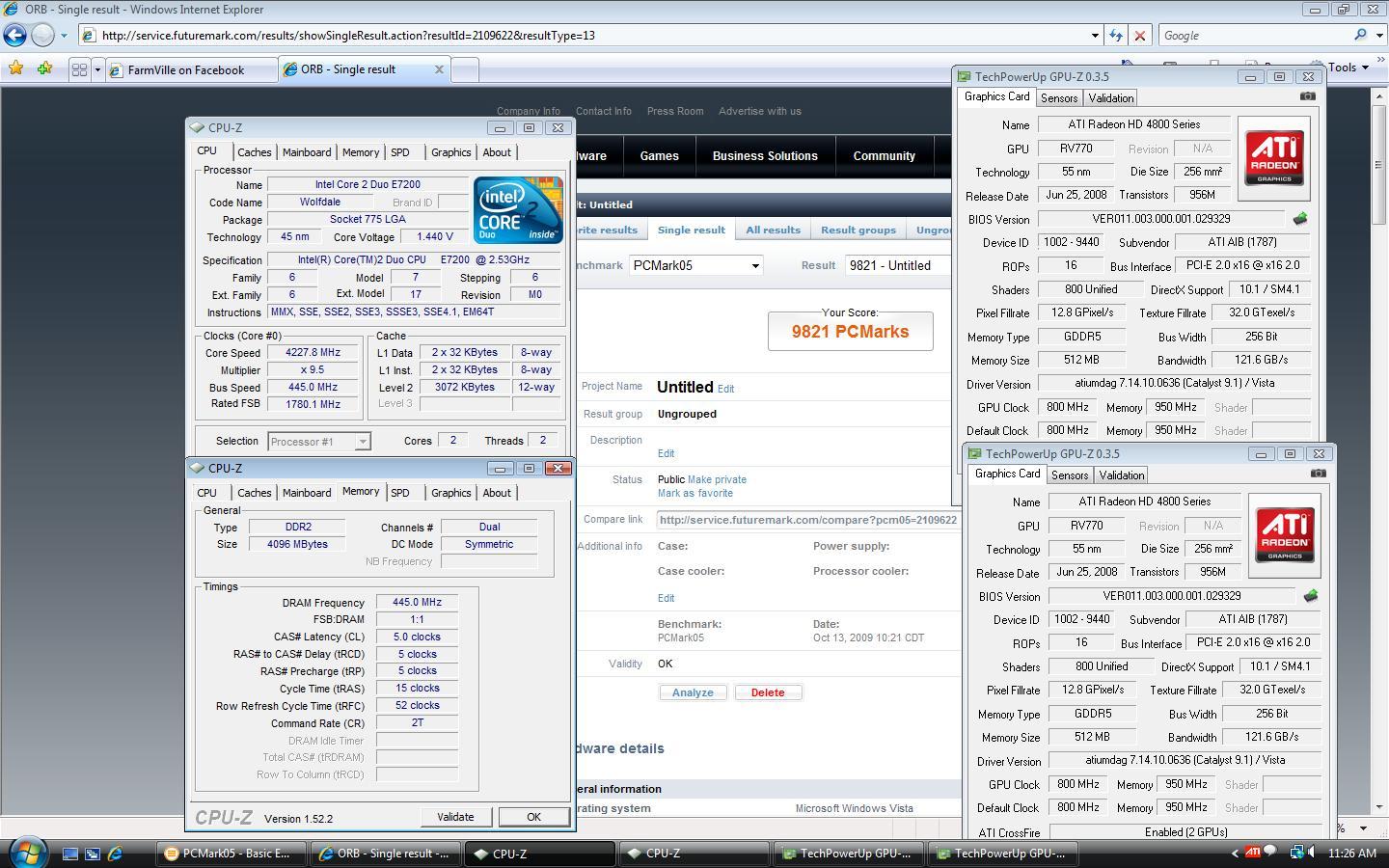The height and width of the screenshot is (868, 1389).
Task: Click the red Stop icon beside the address bar
Action: pos(1139,35)
